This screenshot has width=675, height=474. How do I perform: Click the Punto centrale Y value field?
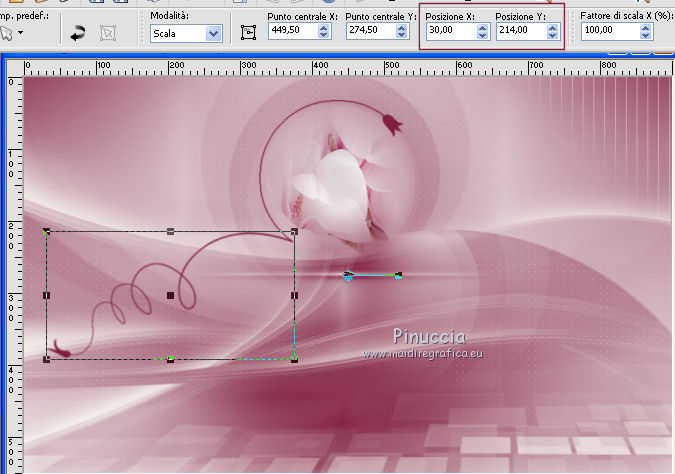pyautogui.click(x=371, y=30)
